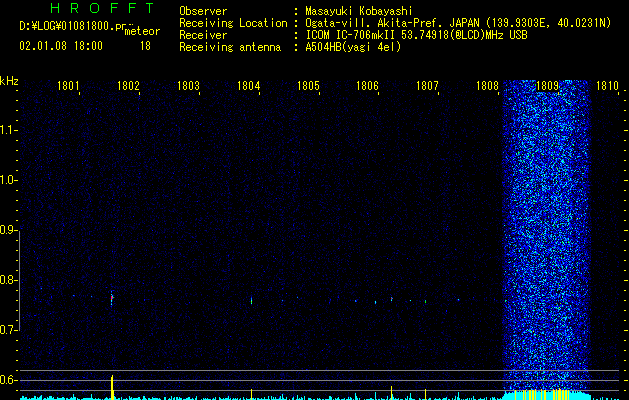The width and height of the screenshot is (629, 400).
Task: Click the 0.9 kHz frequency axis label
Action: [8, 230]
